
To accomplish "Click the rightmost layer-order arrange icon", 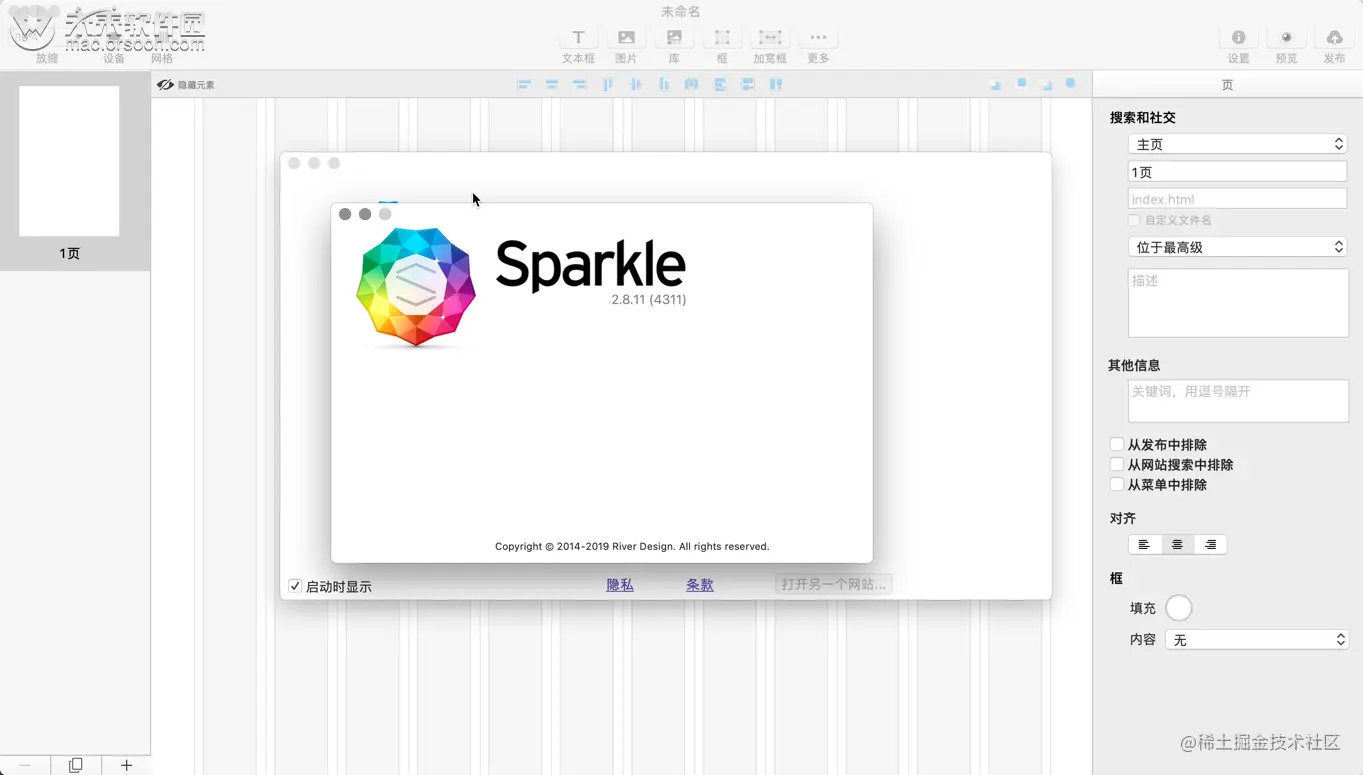I will (1071, 84).
